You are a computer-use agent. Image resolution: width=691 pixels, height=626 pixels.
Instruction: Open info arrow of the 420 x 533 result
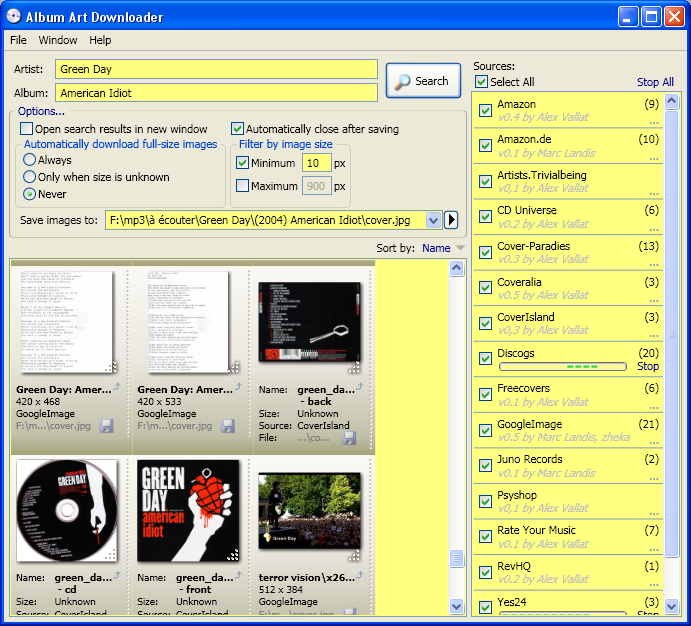(x=238, y=387)
